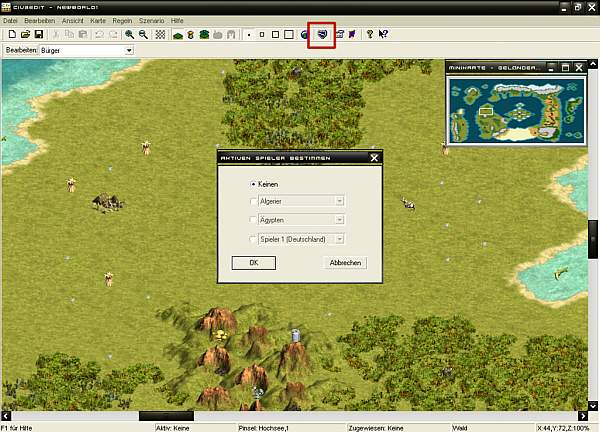Create a new map file
This screenshot has width=600, height=432.
point(12,34)
